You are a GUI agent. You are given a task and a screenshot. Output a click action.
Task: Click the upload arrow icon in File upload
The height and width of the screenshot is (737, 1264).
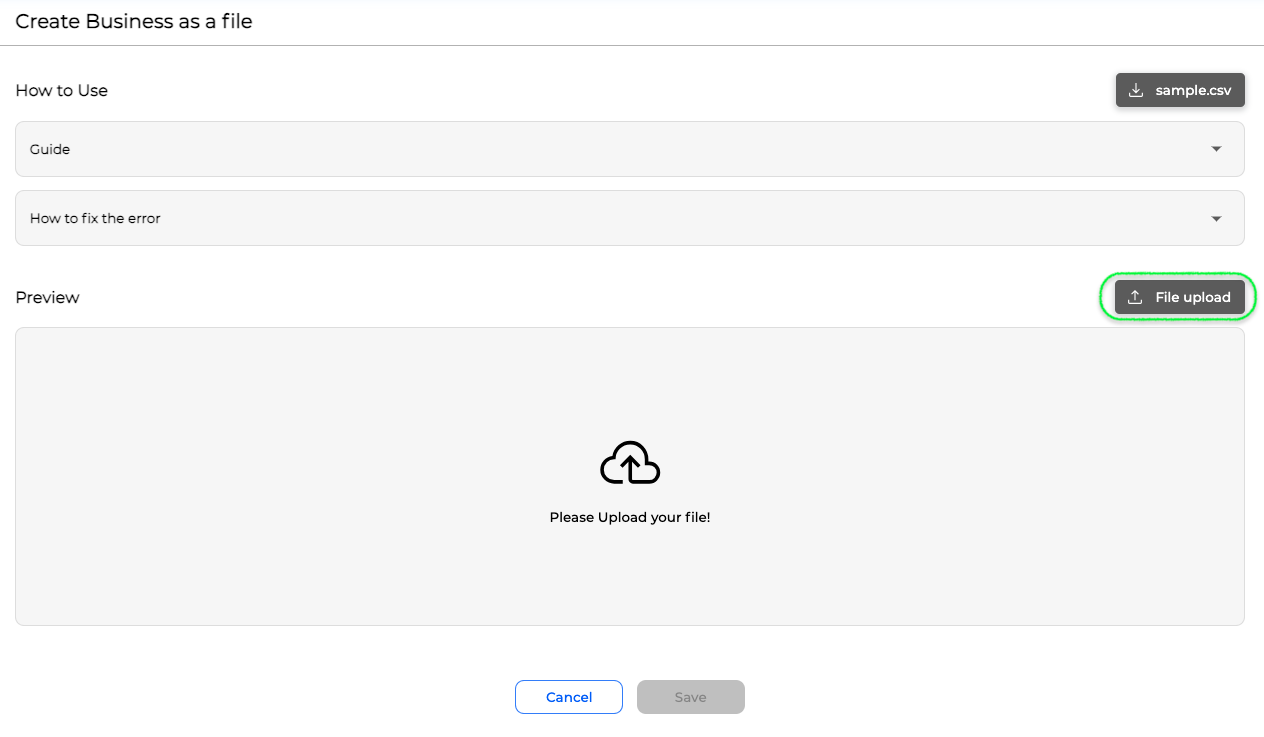1135,297
